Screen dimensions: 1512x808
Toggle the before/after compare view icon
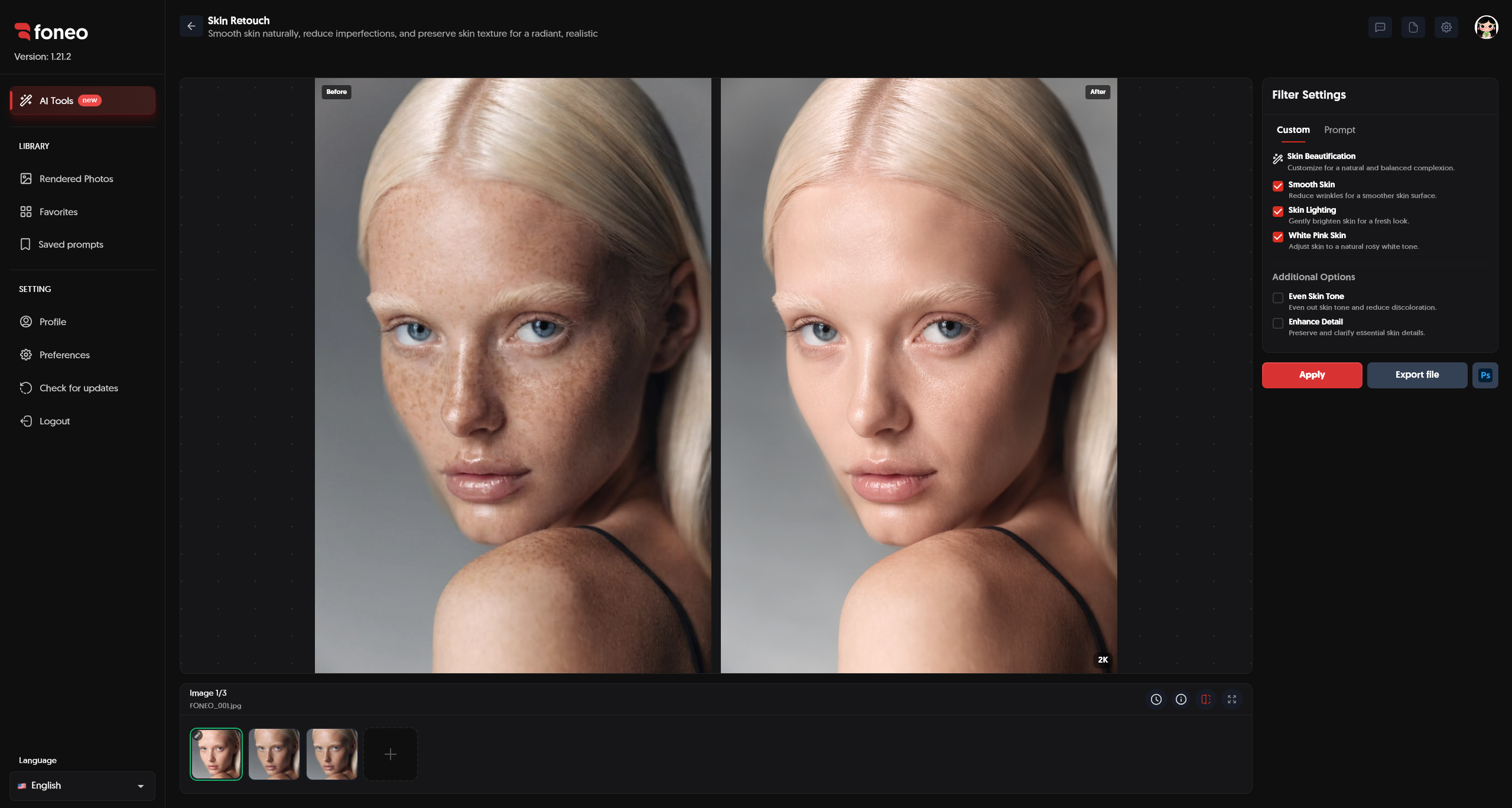(1205, 699)
